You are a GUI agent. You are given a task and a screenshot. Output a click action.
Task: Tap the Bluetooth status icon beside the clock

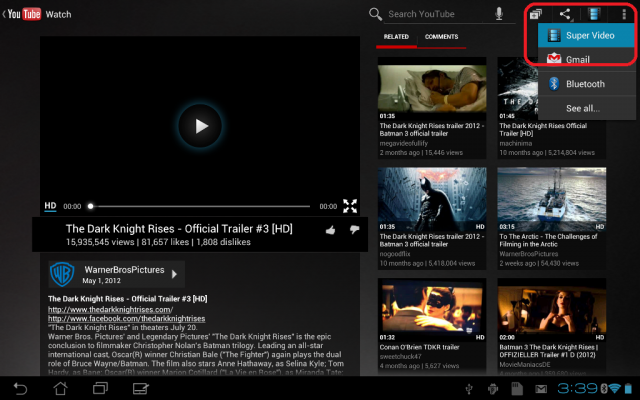603,388
